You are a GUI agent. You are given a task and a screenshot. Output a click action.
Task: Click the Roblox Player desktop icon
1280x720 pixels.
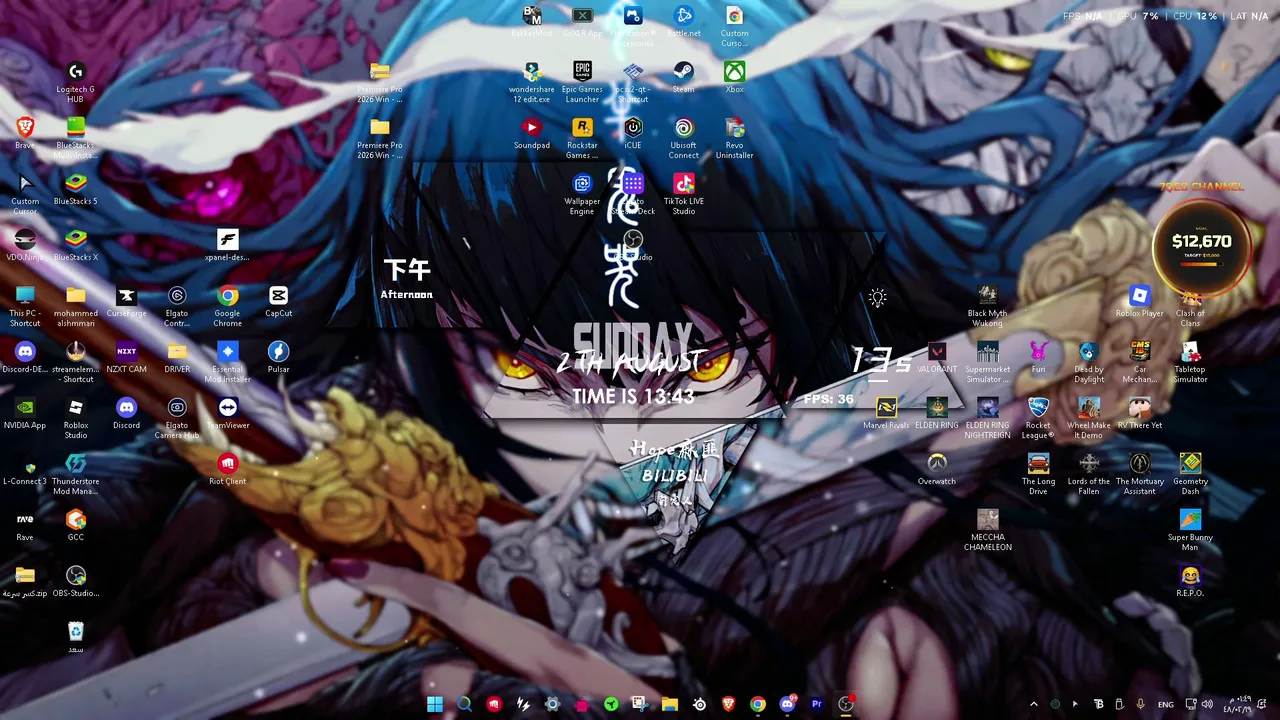tap(1140, 301)
